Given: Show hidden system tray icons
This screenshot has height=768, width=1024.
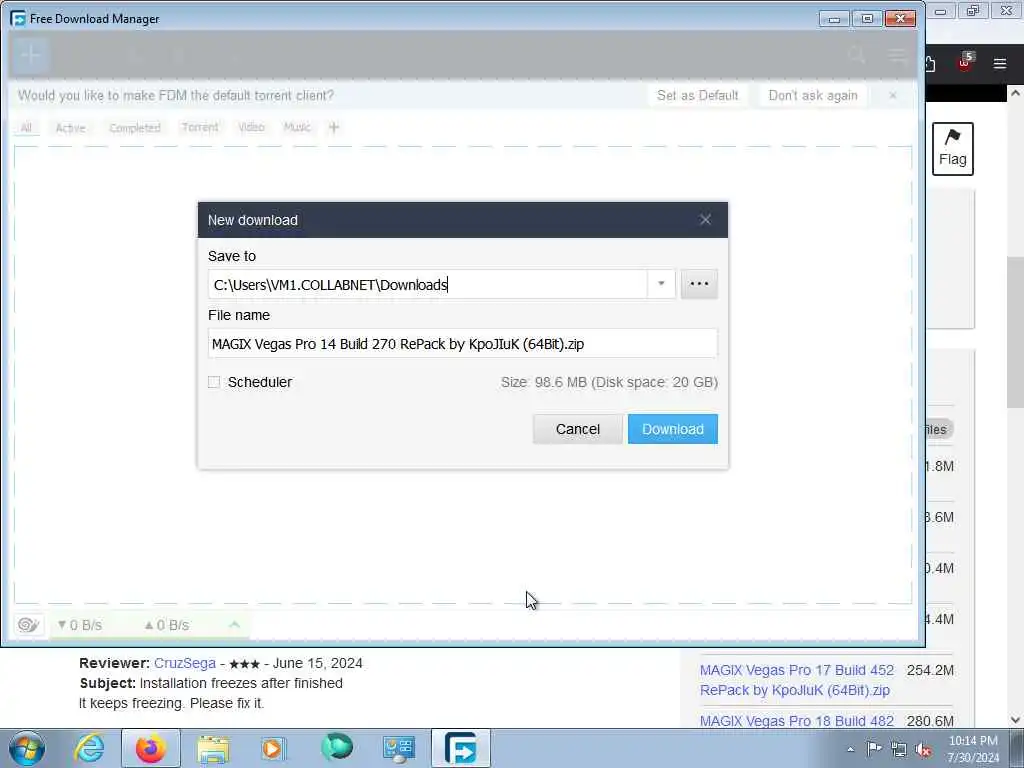Looking at the screenshot, I should 850,749.
